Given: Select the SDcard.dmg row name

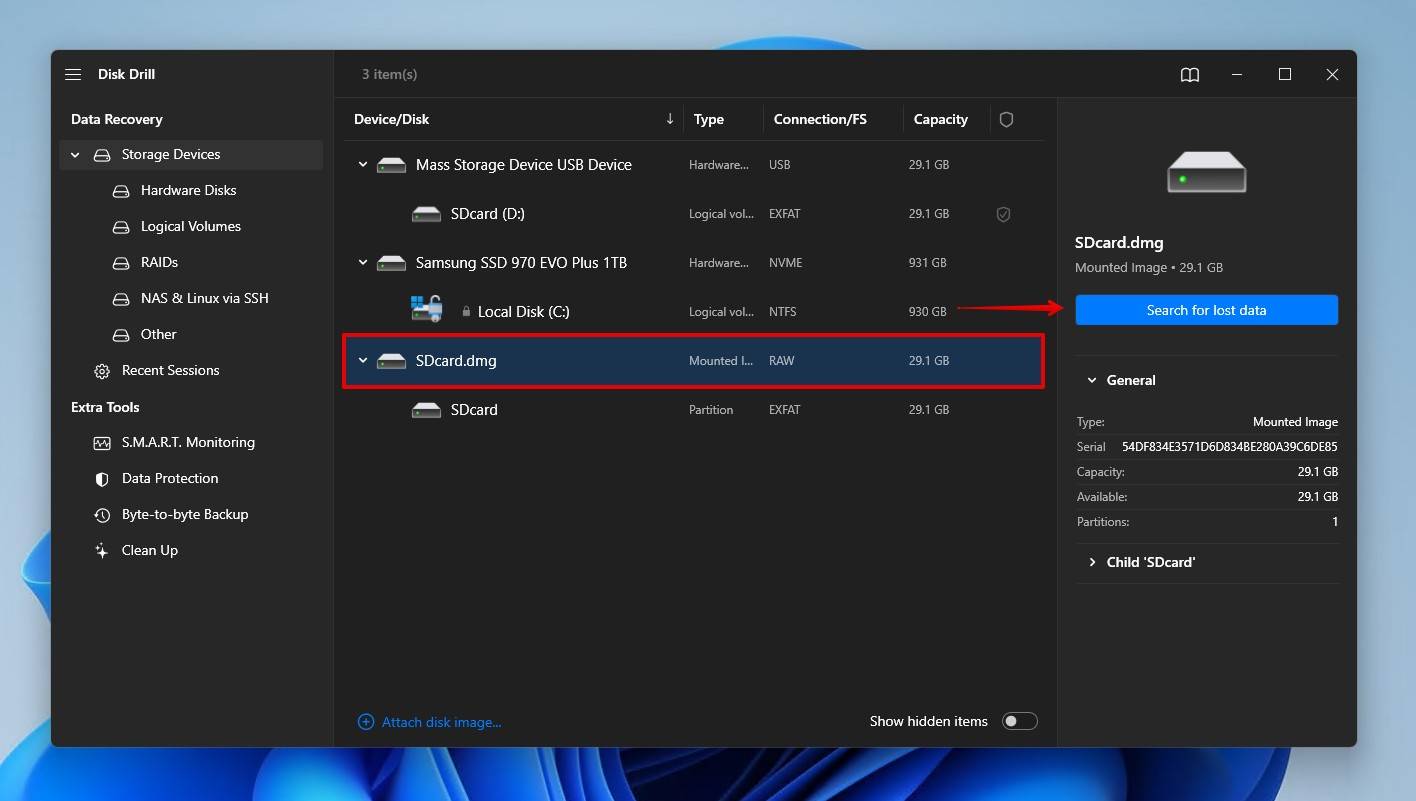Looking at the screenshot, I should (x=456, y=361).
